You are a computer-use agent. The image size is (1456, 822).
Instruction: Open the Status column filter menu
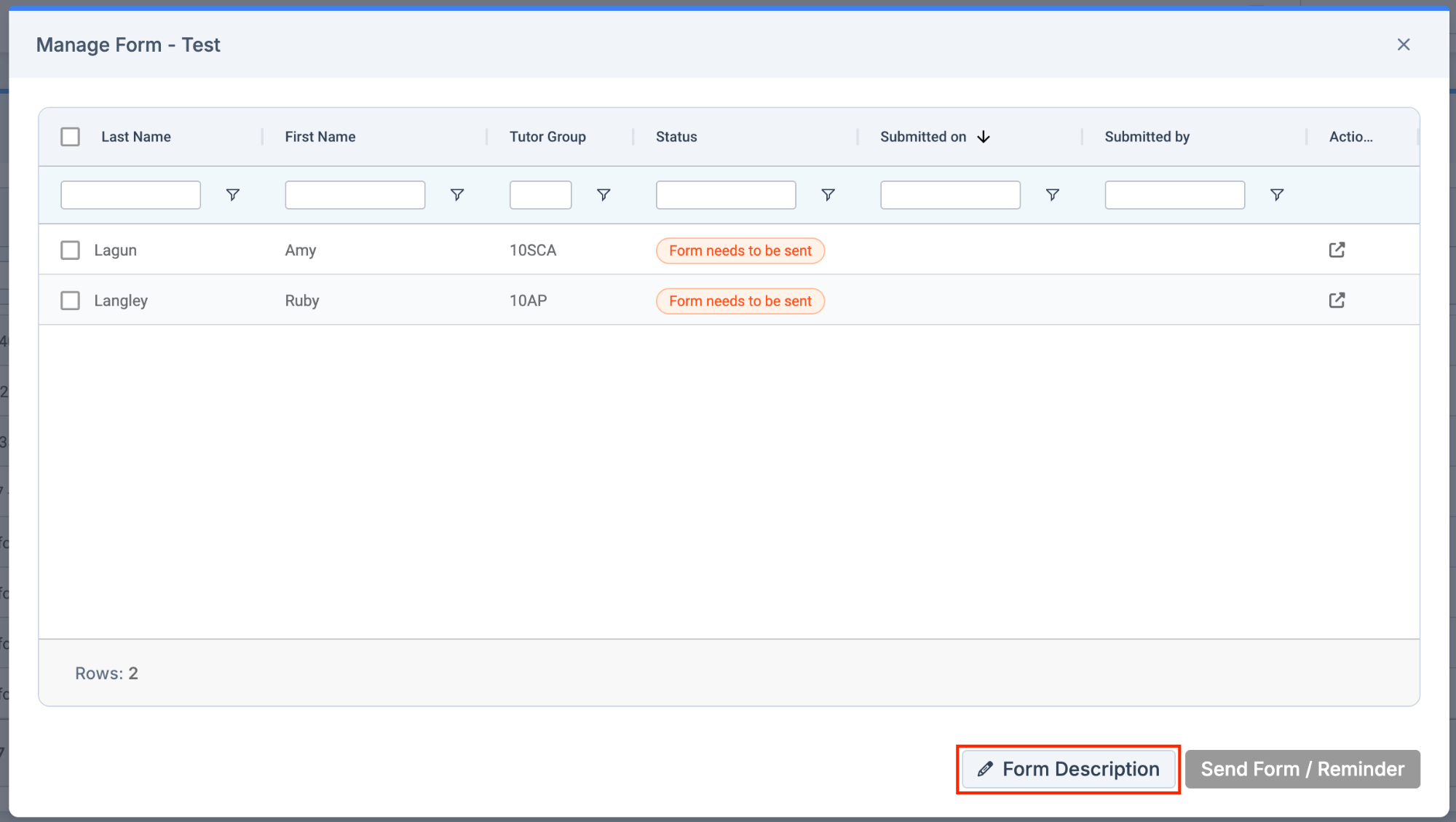pos(828,194)
